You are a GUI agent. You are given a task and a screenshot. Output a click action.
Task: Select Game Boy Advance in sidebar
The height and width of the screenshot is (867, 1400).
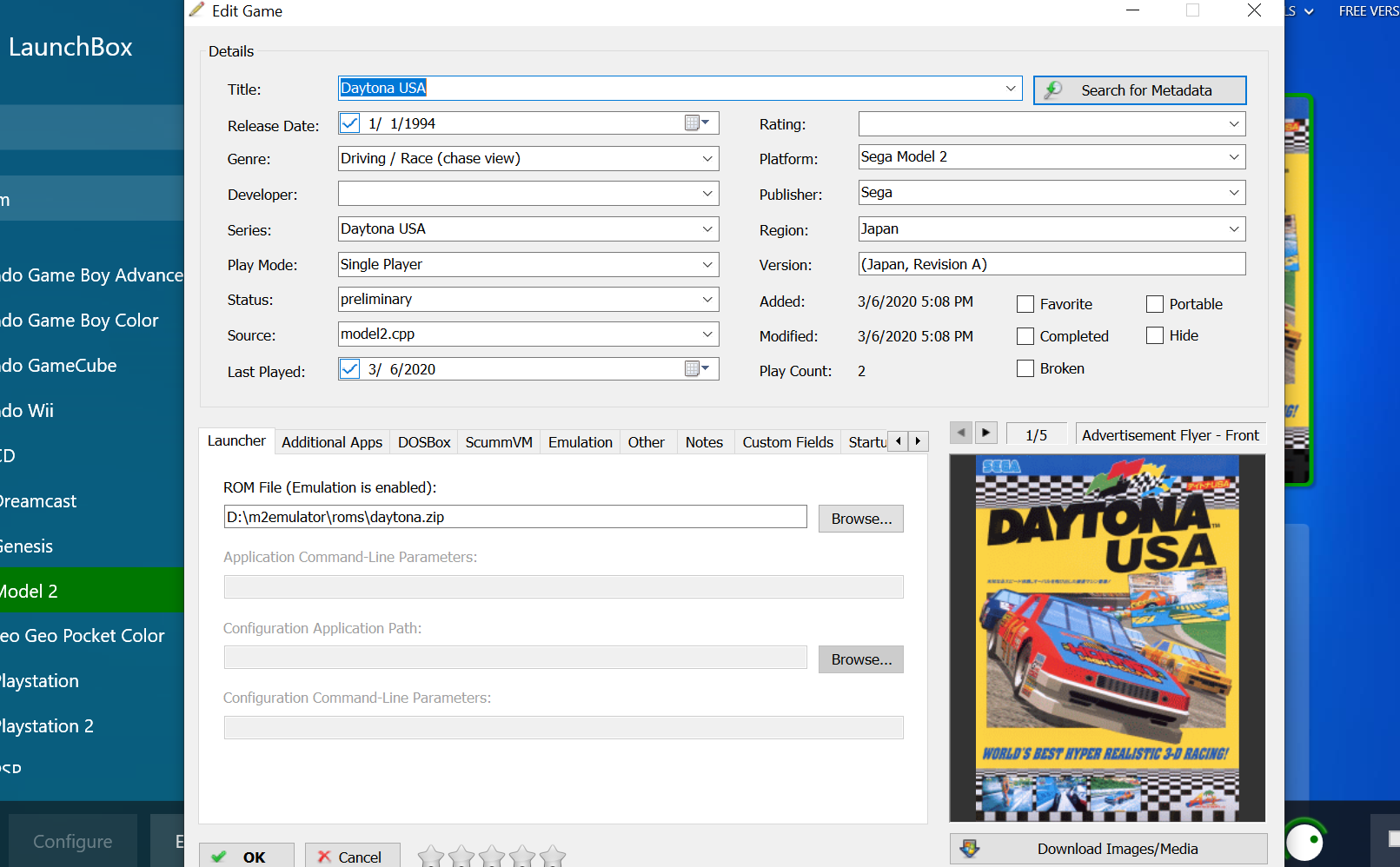91,275
